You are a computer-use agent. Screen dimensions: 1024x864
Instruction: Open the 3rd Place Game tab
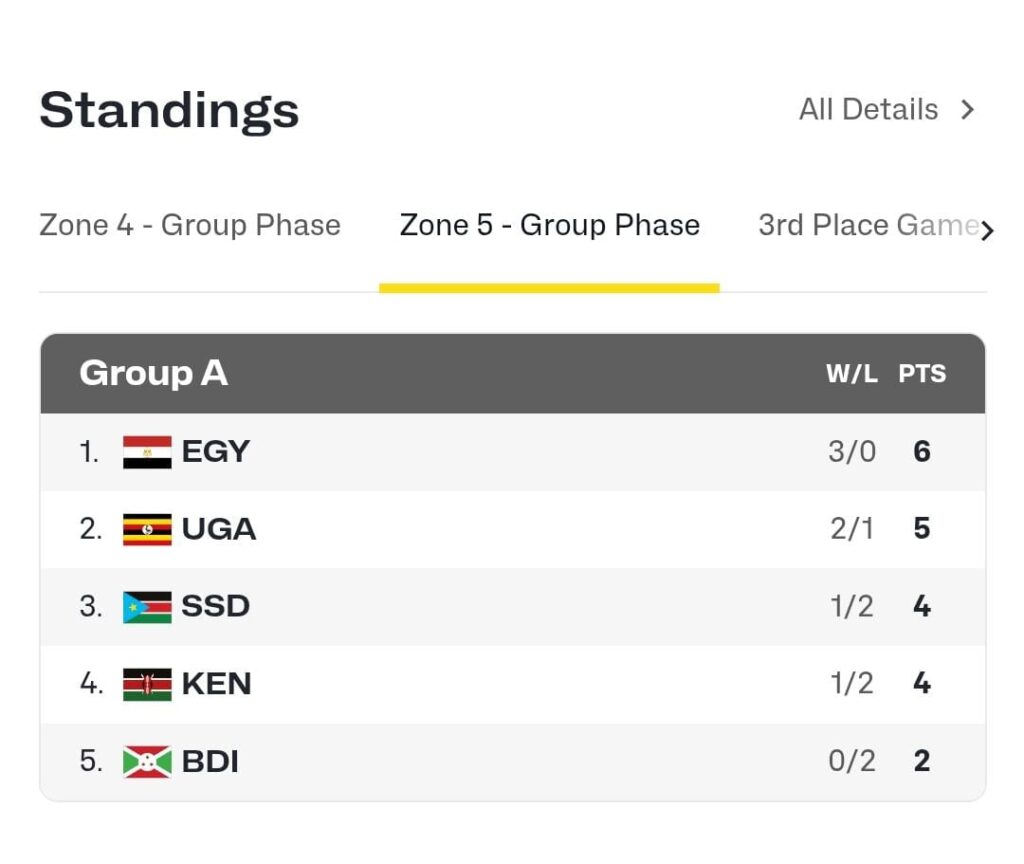point(866,225)
